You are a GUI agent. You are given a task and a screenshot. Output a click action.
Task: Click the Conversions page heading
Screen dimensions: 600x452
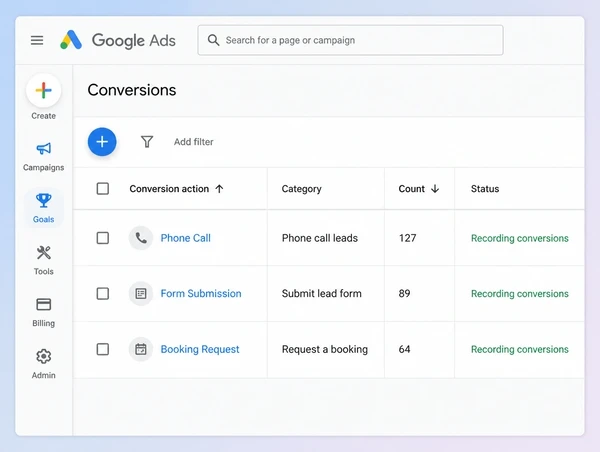pyautogui.click(x=132, y=90)
